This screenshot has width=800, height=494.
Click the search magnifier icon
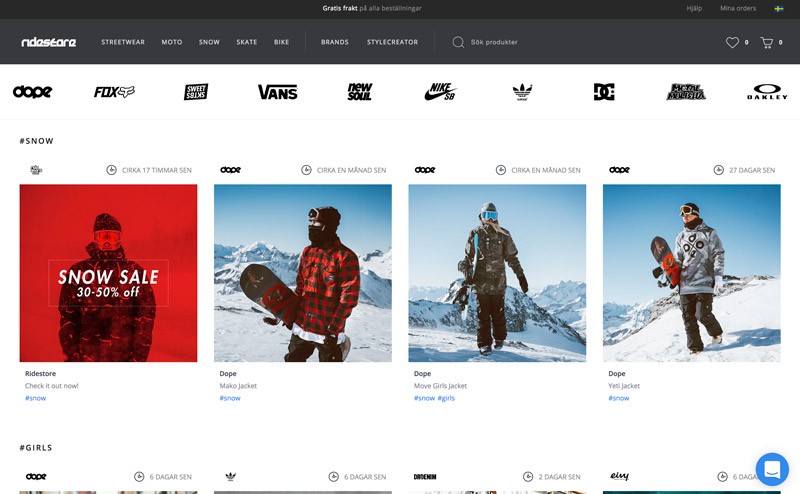point(458,42)
